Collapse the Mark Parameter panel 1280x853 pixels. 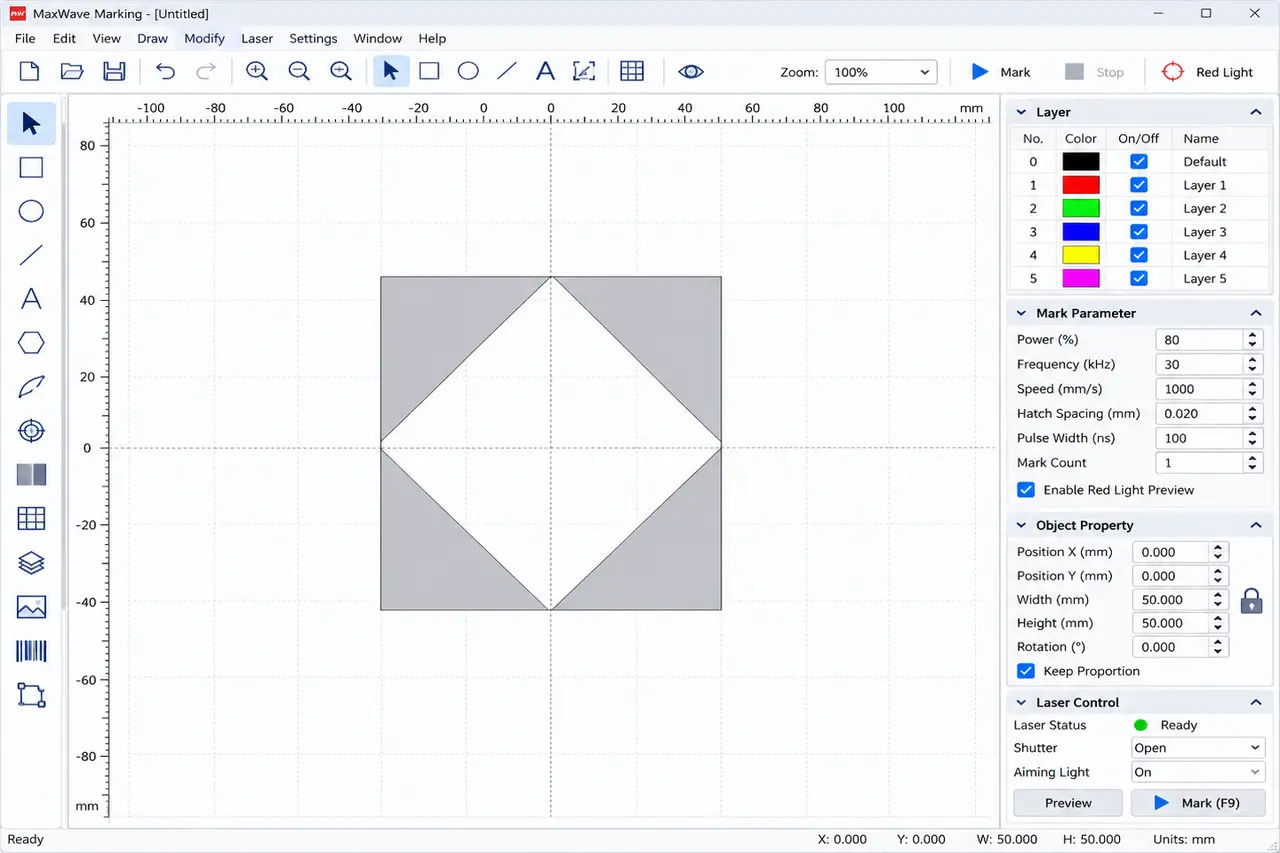[1256, 313]
